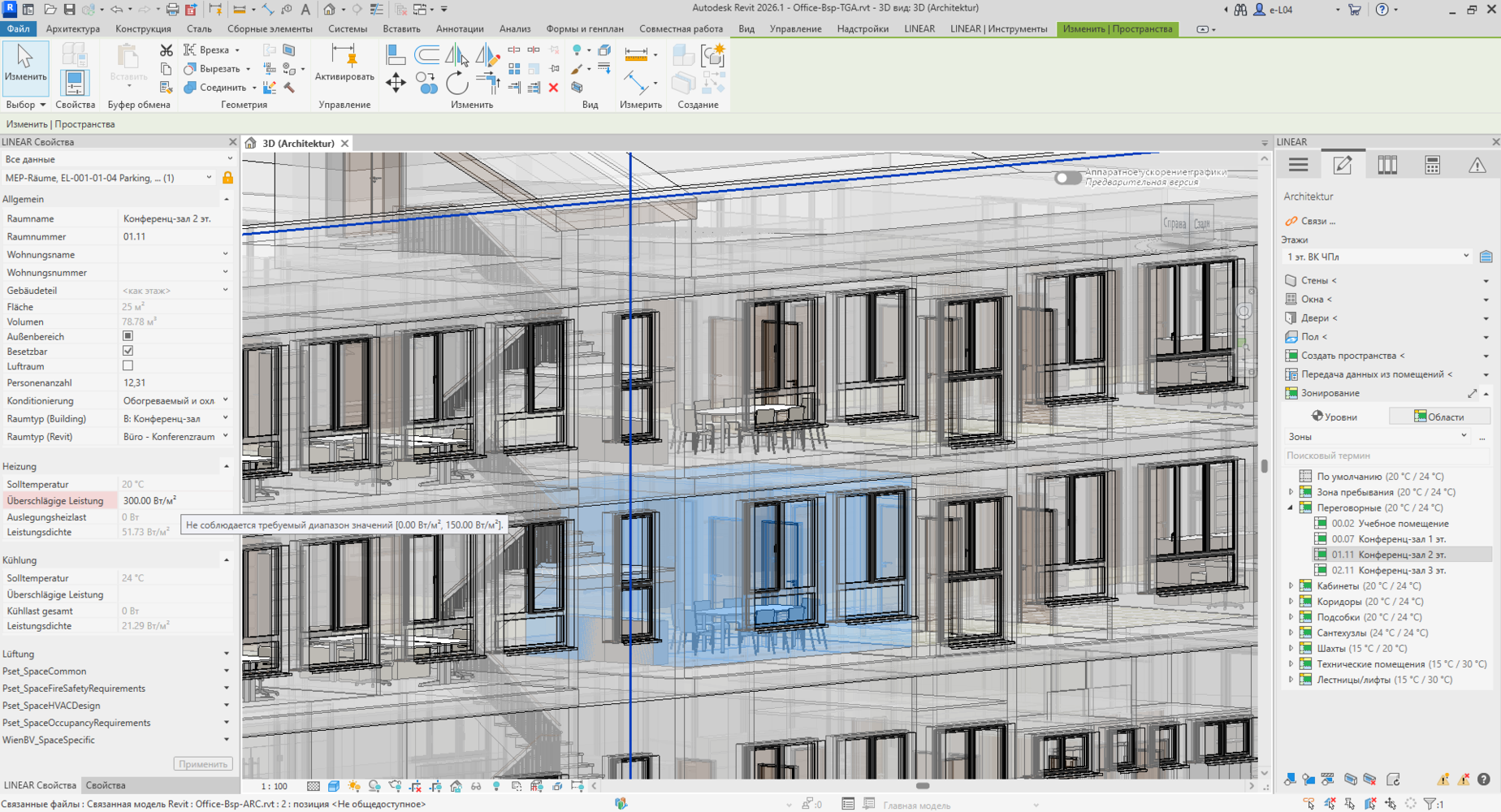Click the Cut geometry tool icon

(x=190, y=69)
